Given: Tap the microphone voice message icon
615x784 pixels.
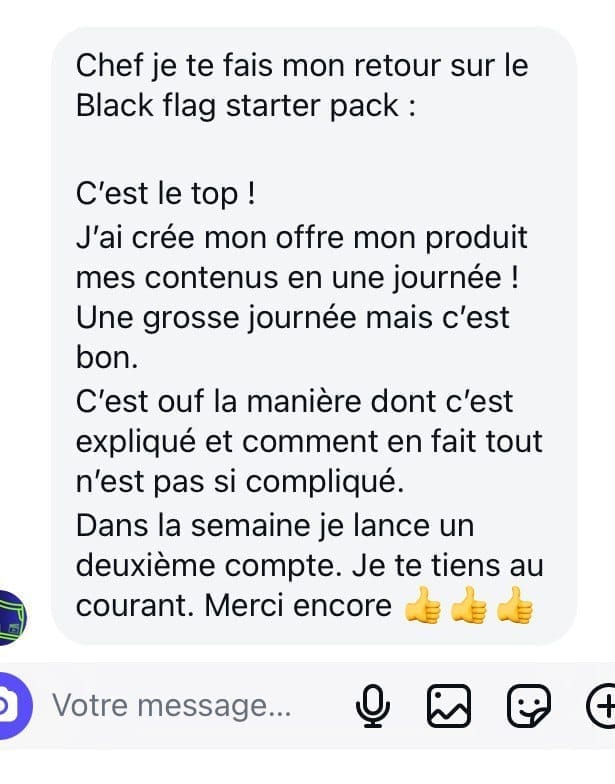Looking at the screenshot, I should coord(373,706).
